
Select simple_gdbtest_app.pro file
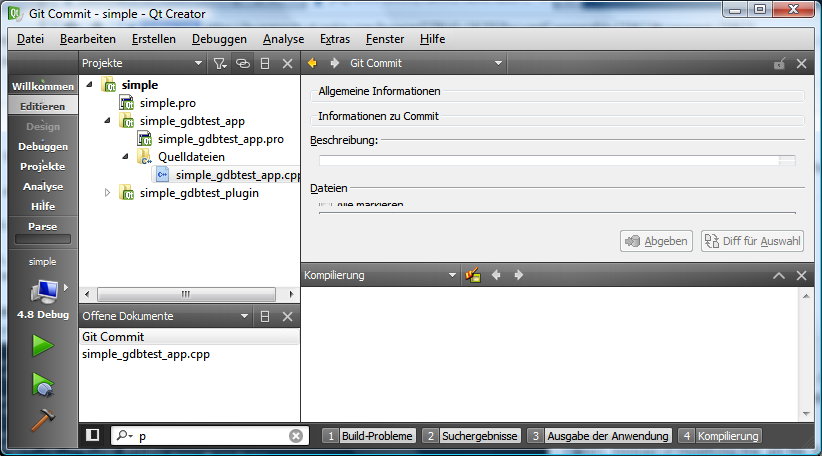click(221, 139)
